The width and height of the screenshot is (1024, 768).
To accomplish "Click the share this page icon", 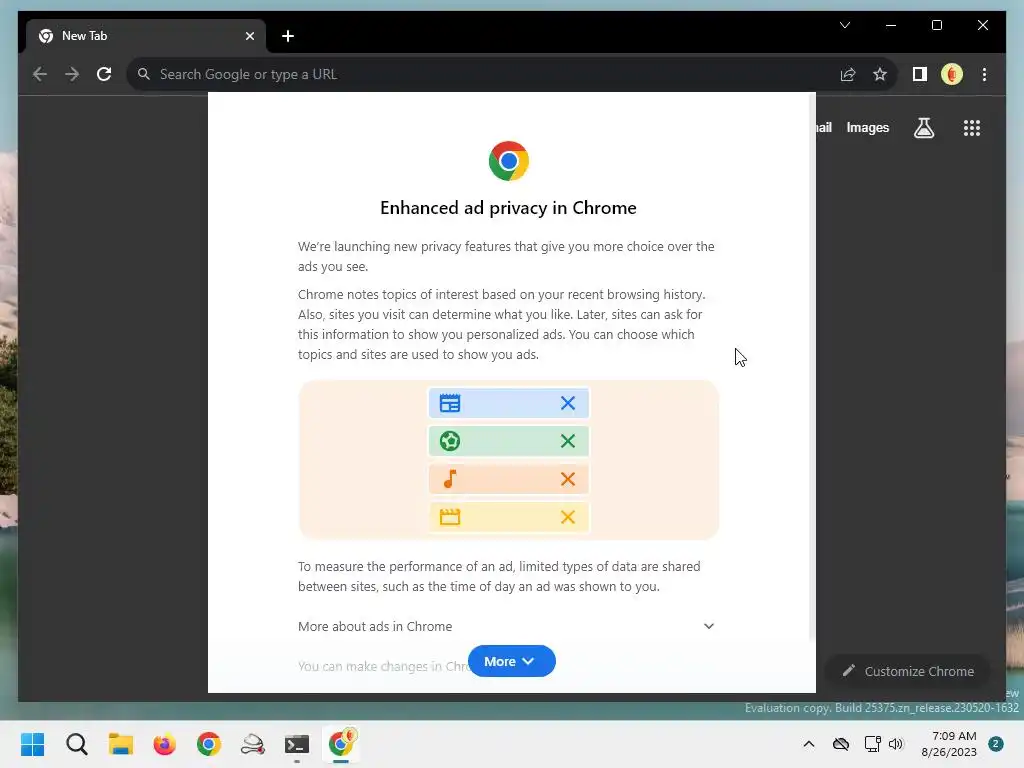I will pos(848,74).
